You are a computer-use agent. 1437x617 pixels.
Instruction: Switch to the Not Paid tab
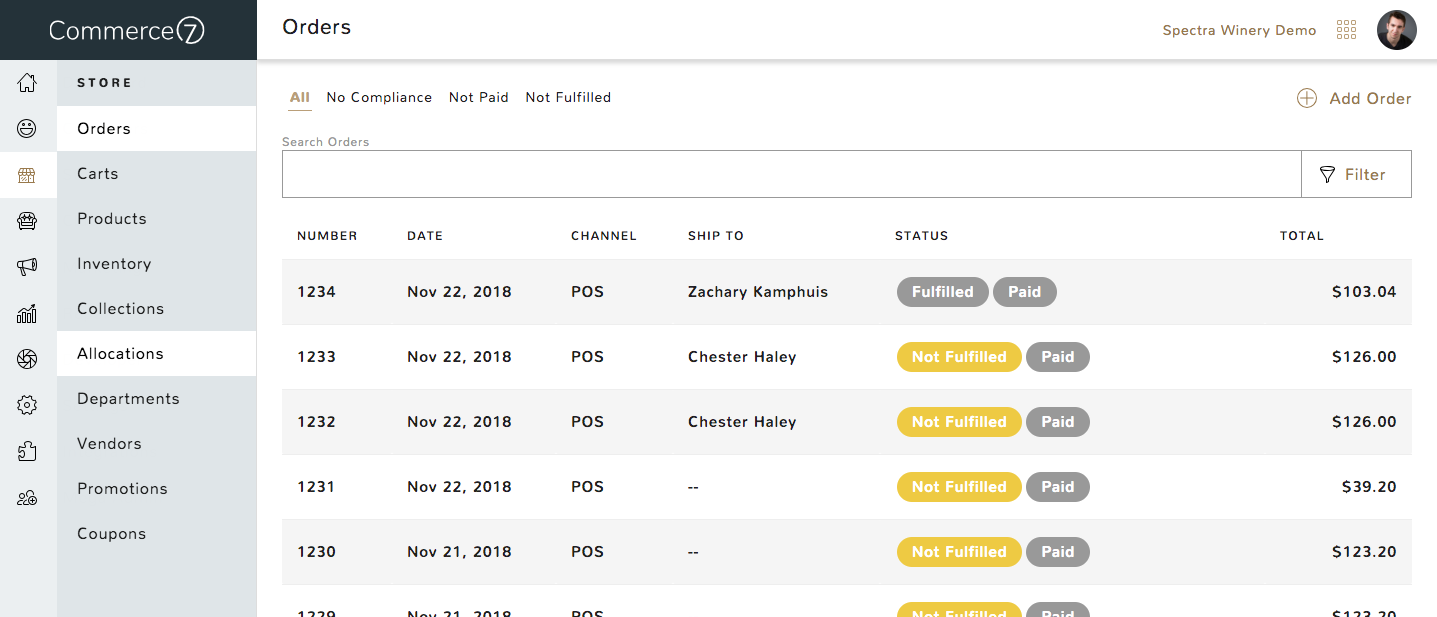[x=479, y=97]
